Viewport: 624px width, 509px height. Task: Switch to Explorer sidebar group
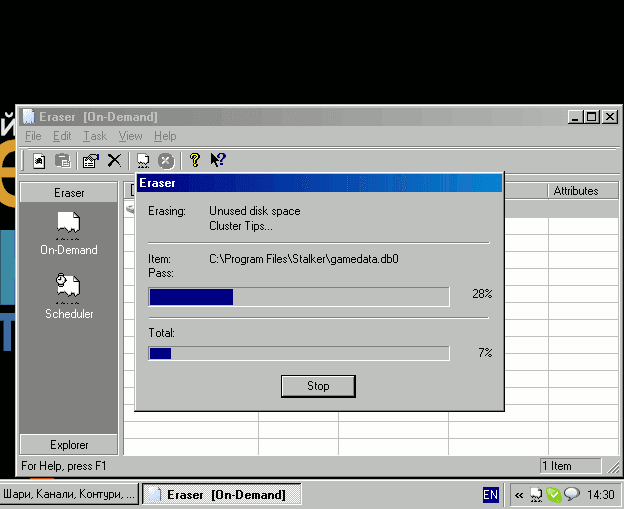69,445
